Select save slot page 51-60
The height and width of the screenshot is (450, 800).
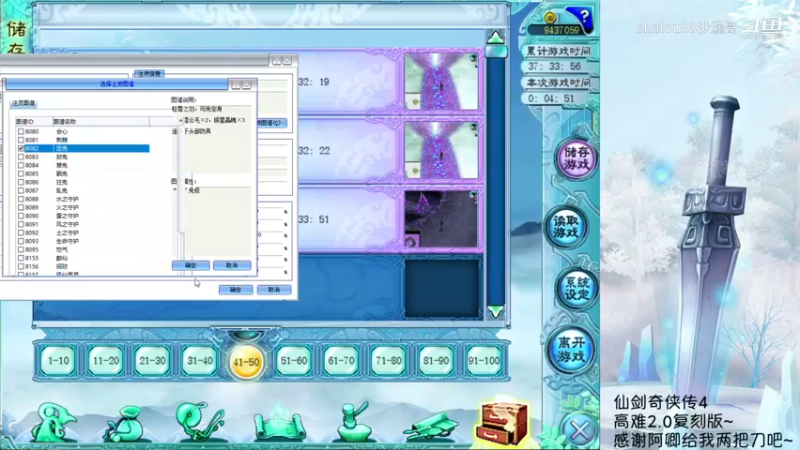point(294,361)
